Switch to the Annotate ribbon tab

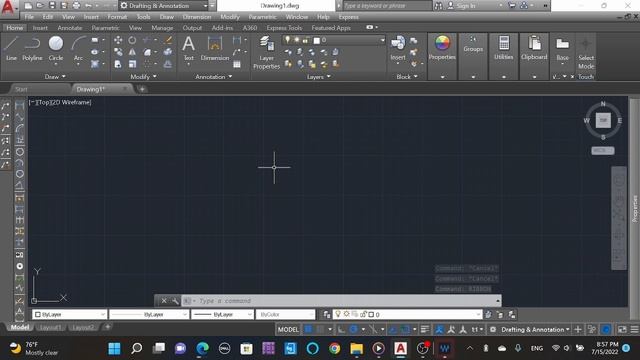click(70, 28)
